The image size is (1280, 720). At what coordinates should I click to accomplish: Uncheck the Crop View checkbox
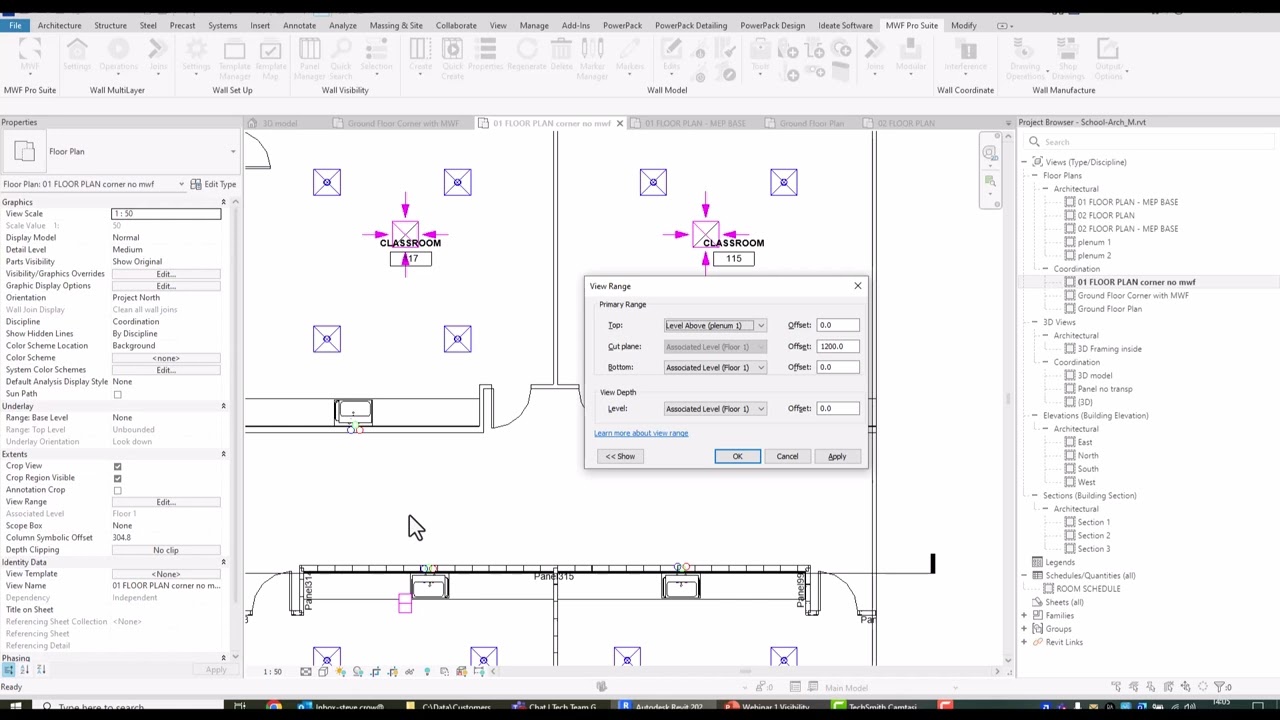click(x=117, y=466)
